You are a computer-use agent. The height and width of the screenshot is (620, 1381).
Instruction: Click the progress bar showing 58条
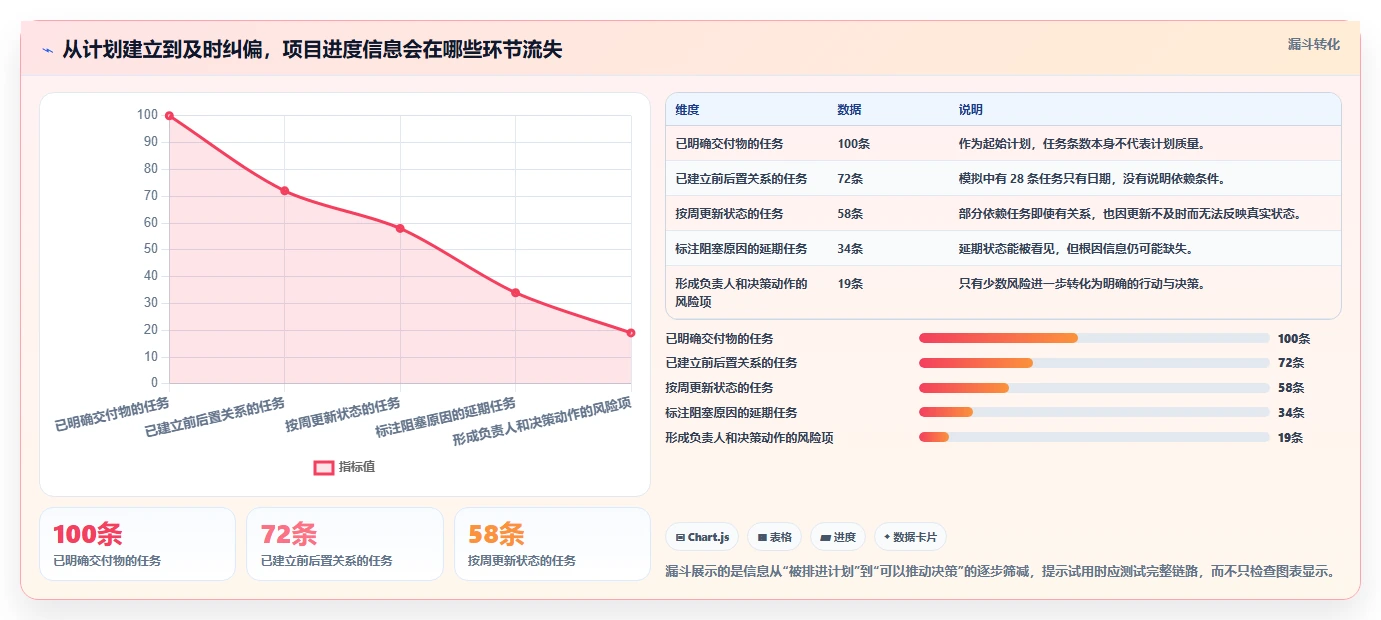1094,388
